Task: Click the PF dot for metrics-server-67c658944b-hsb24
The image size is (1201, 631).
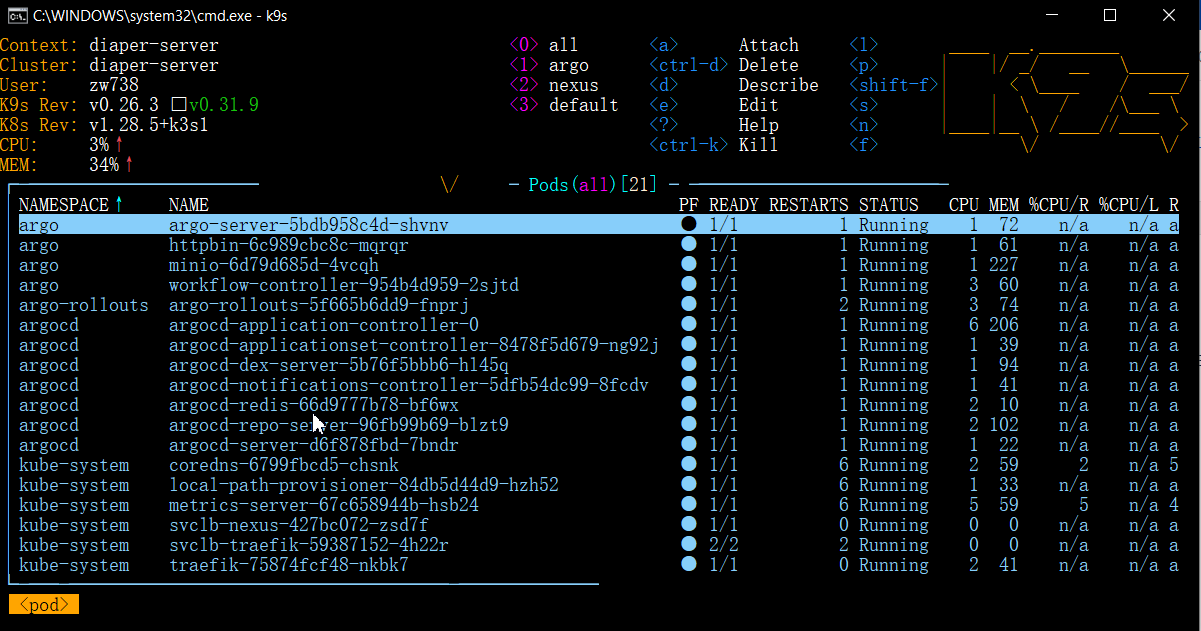Action: (688, 505)
